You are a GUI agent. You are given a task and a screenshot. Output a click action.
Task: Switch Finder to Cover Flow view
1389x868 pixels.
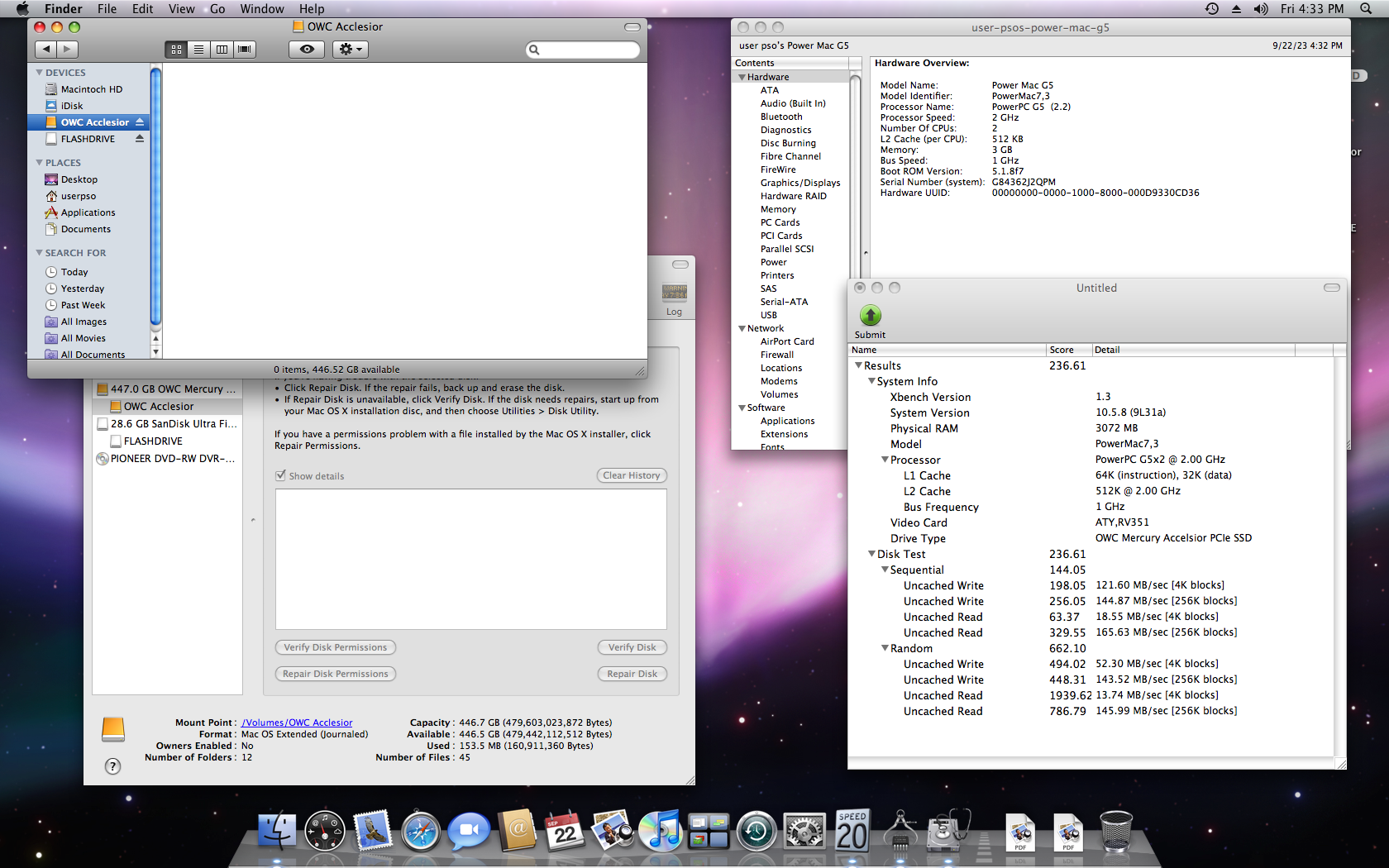click(245, 49)
